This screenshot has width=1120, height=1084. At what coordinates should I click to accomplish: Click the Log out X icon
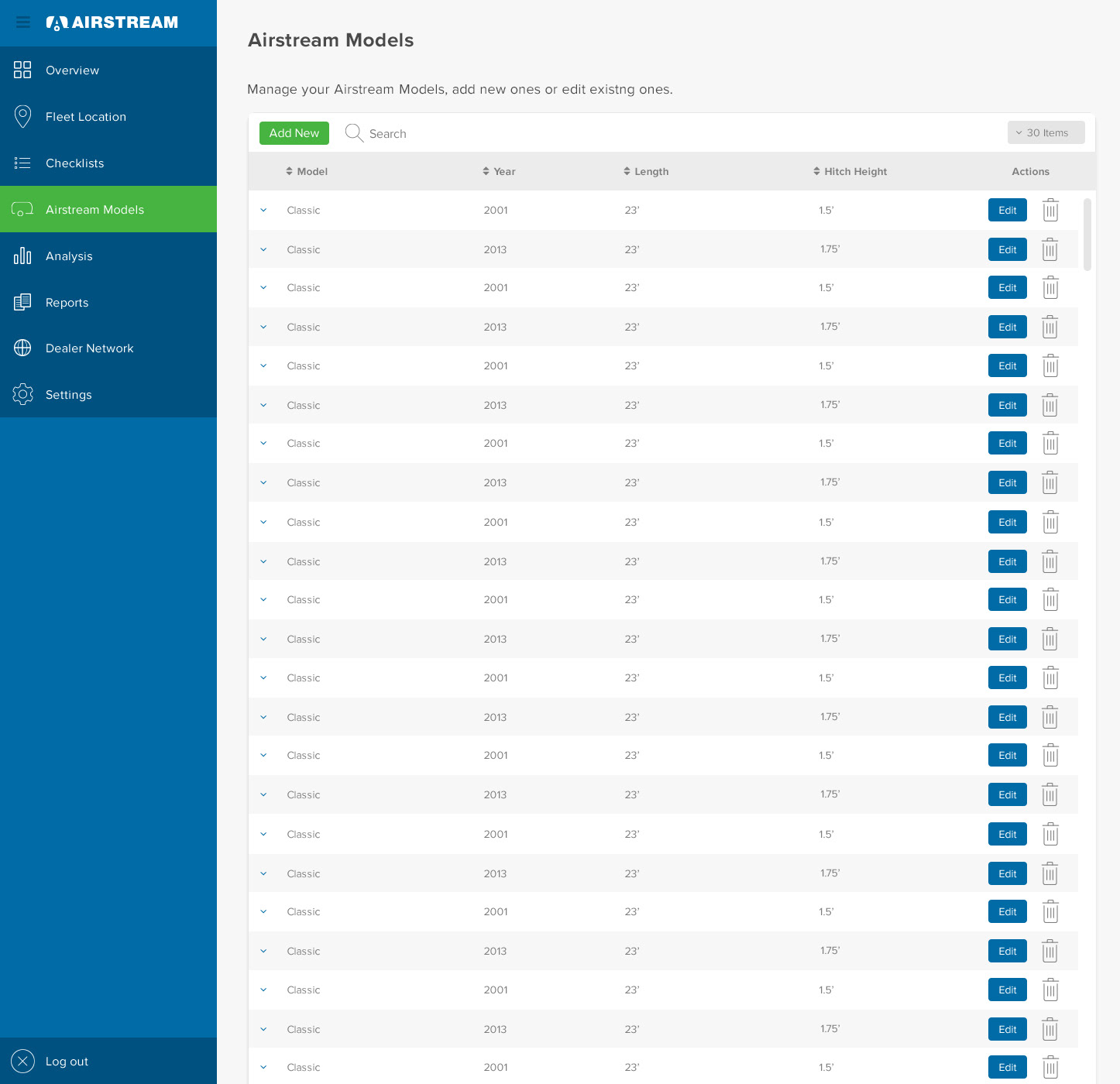(x=22, y=1061)
